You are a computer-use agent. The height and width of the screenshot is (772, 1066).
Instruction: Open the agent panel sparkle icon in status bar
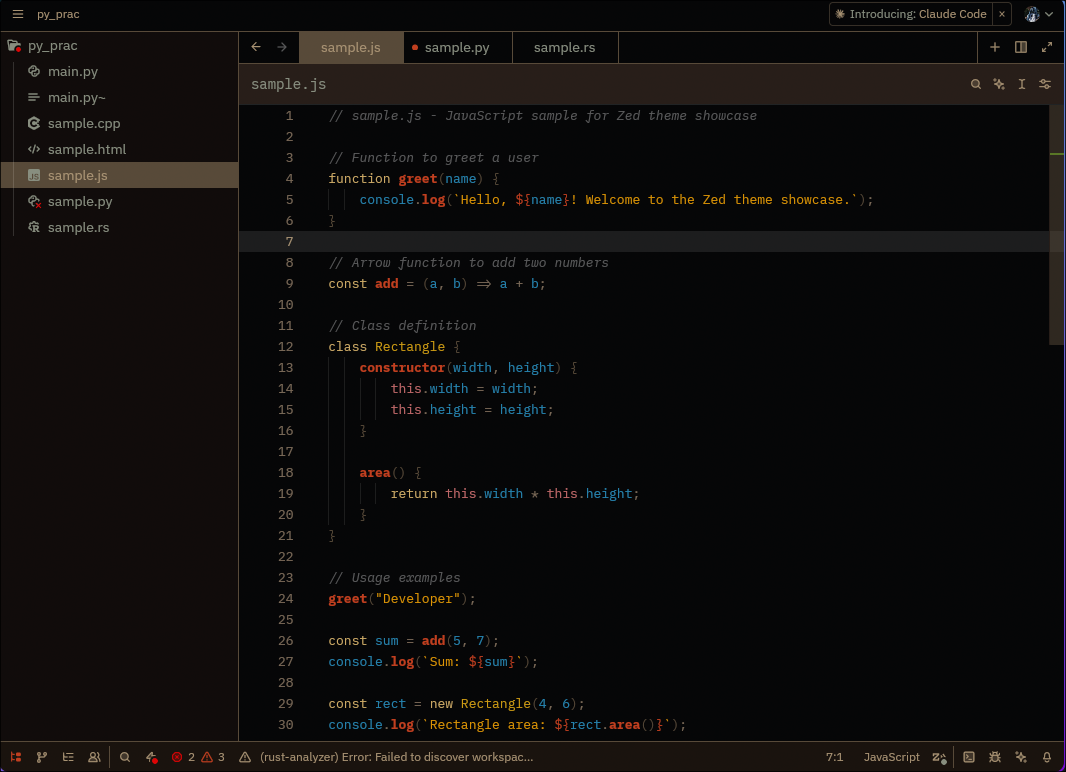coord(1021,757)
